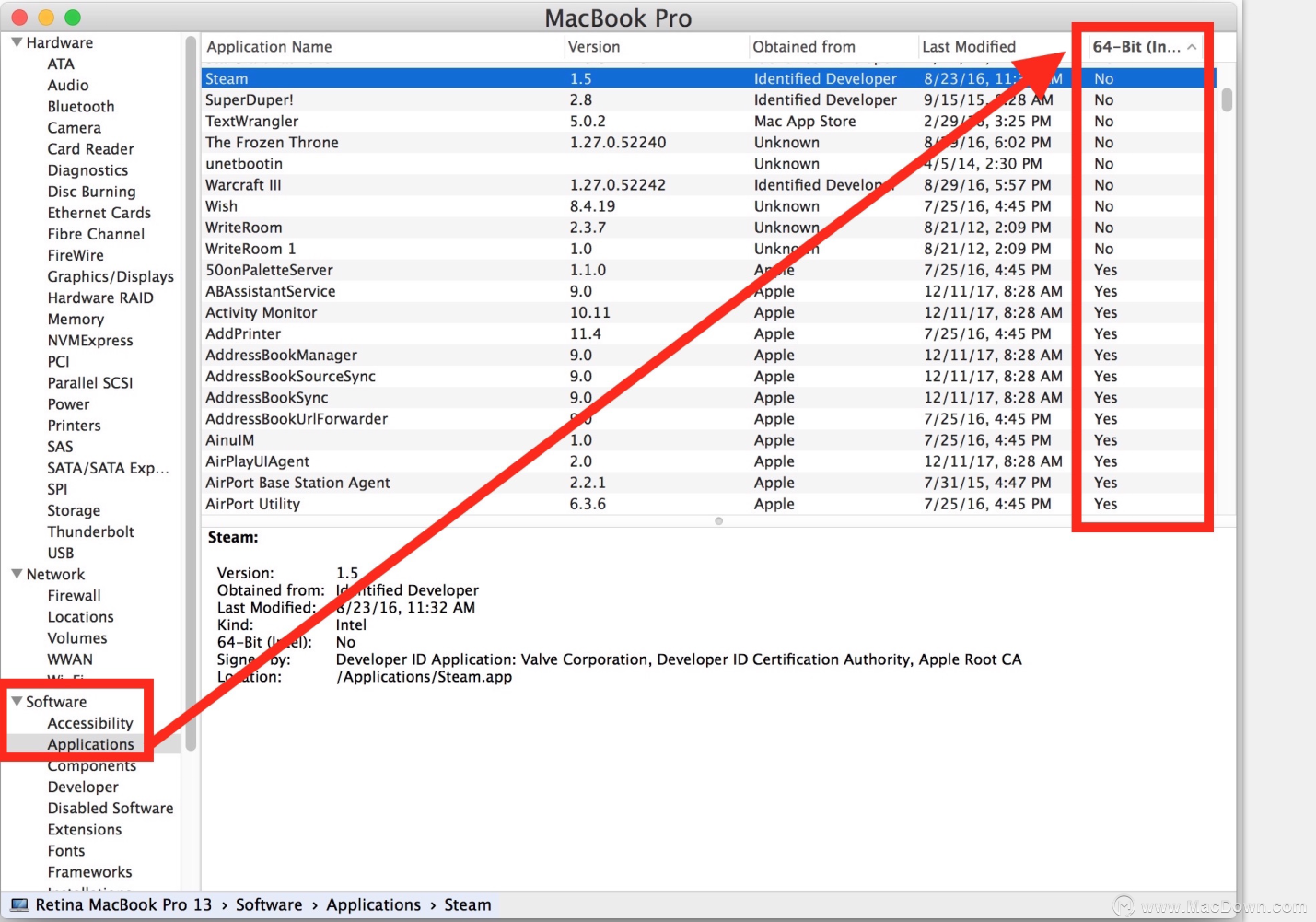Select Volumes under Network
1316x922 pixels.
(x=77, y=637)
